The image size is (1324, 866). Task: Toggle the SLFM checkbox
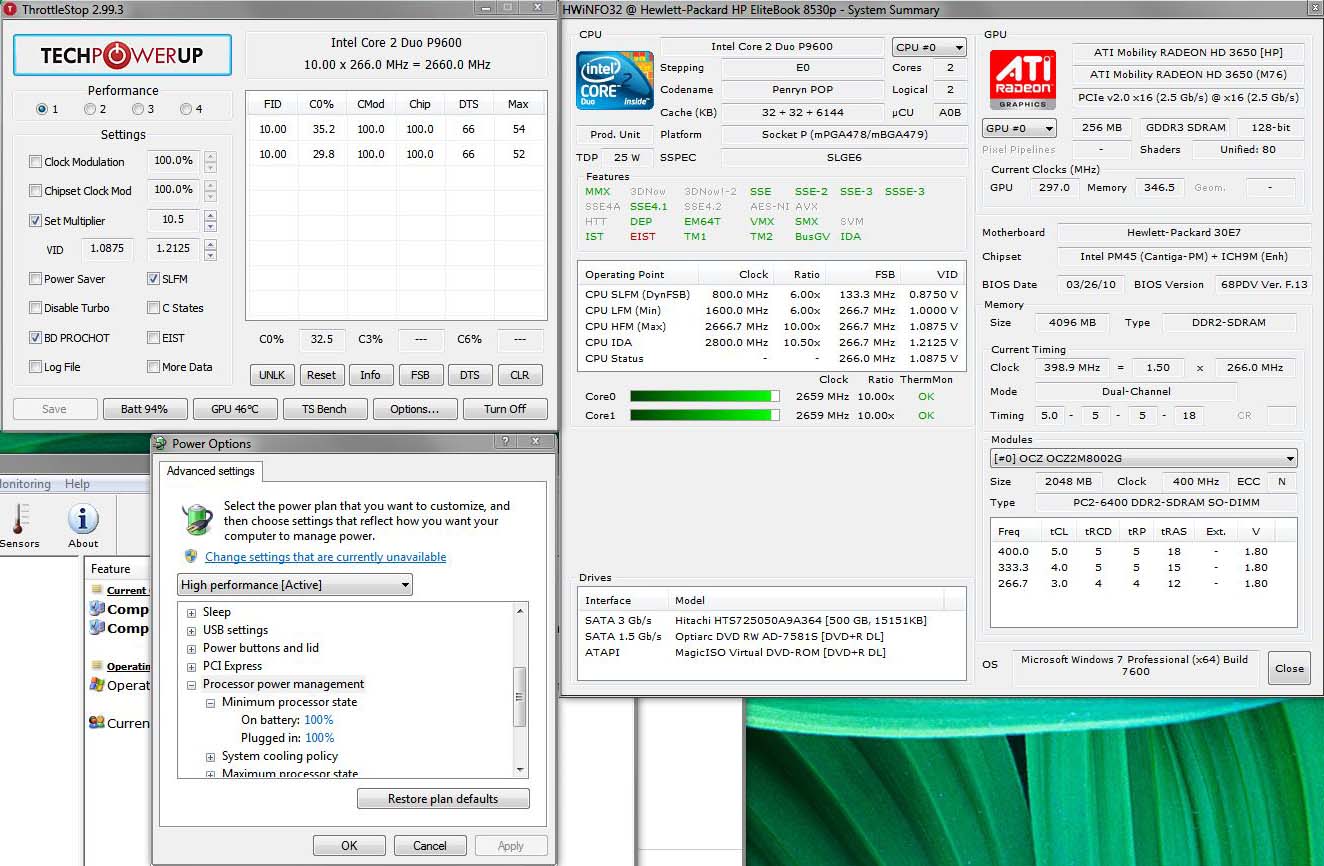tap(154, 279)
